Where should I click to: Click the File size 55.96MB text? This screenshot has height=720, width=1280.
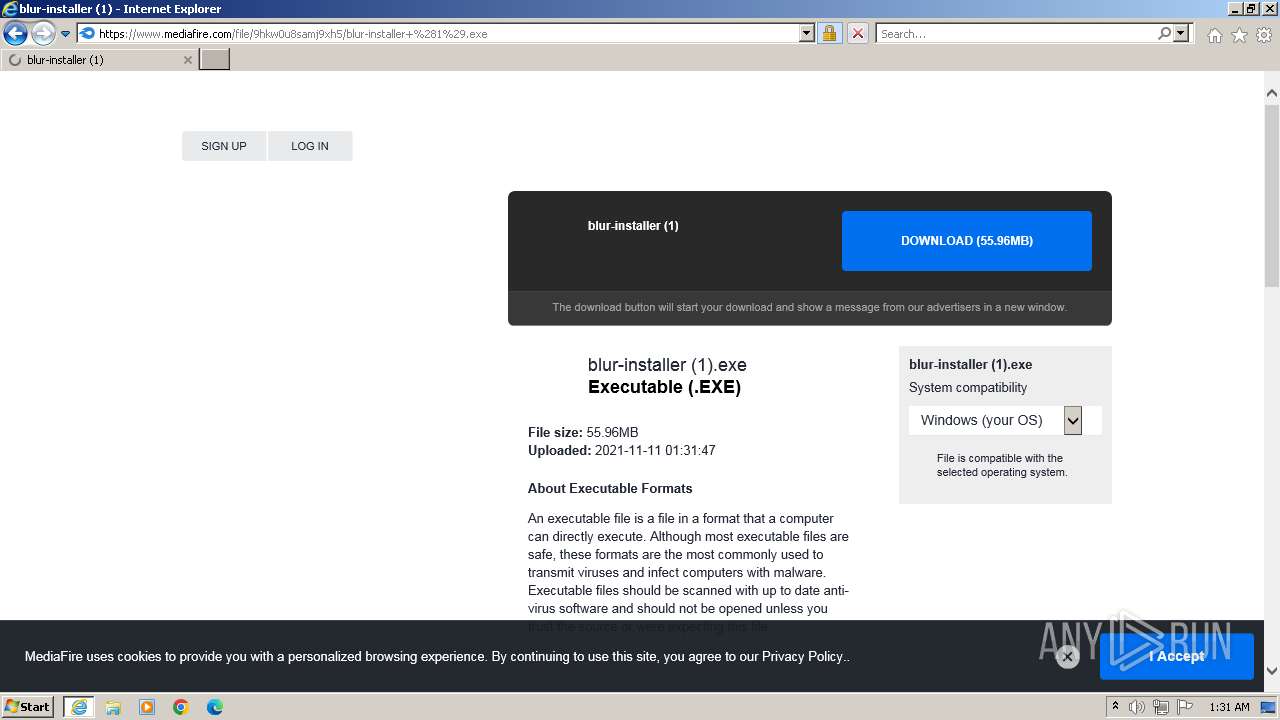[x=583, y=433]
